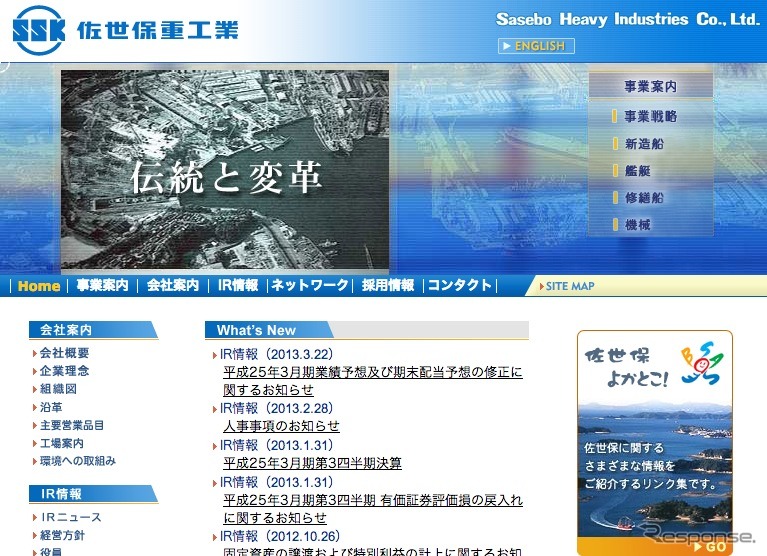Screen dimensions: 767x556
Task: Open the 平成25年3月期第3四半期決算 news link
Action: (x=312, y=463)
